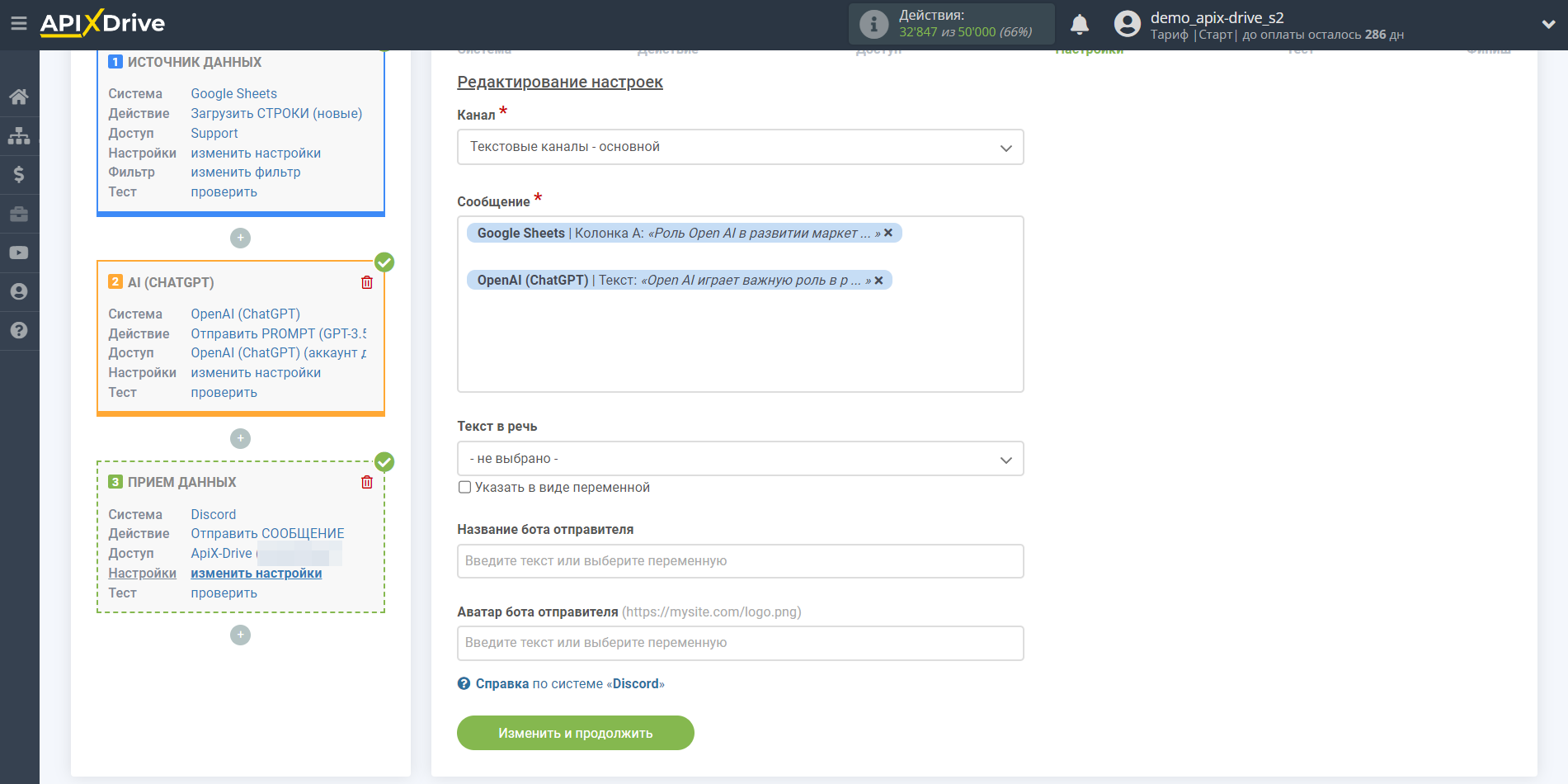
Task: Click the Support access link
Action: click(214, 133)
